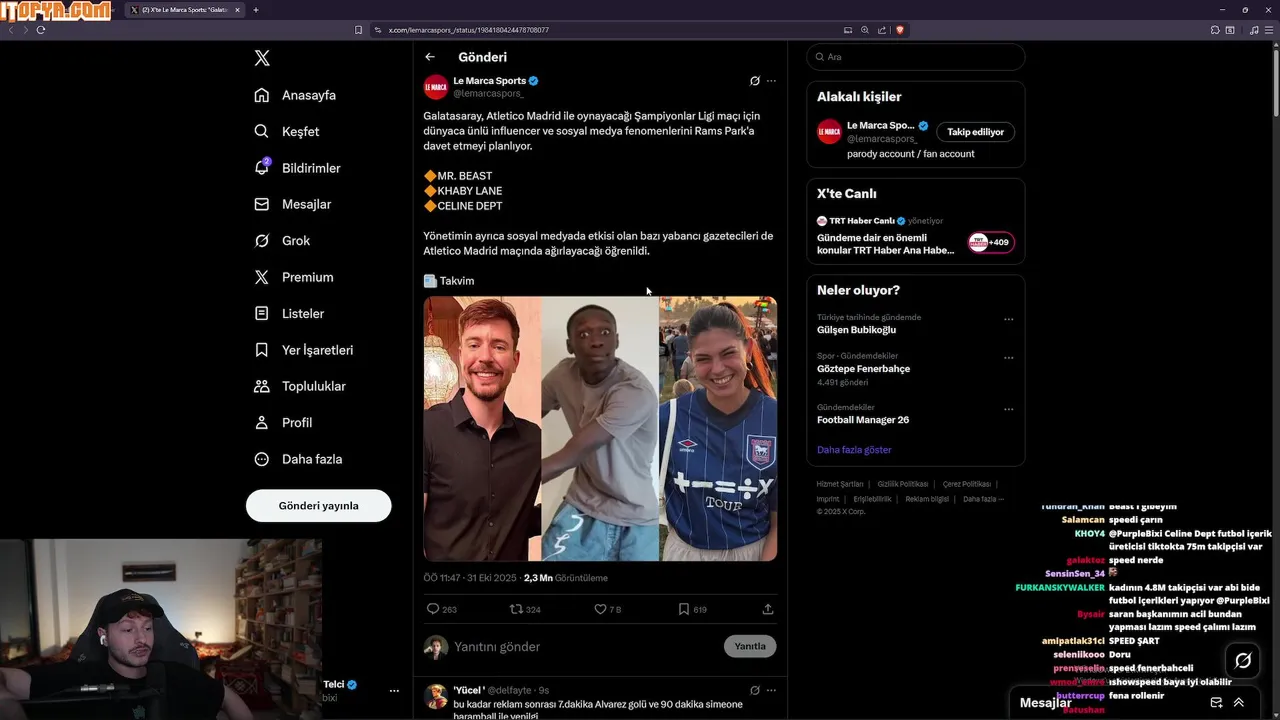Click the browser forward arrow
The image size is (1280, 720).
click(26, 30)
